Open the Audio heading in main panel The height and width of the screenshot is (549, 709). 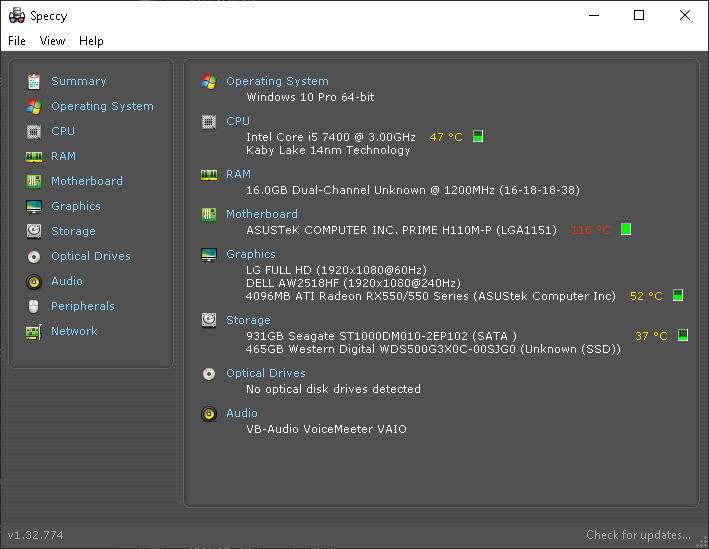click(x=242, y=413)
